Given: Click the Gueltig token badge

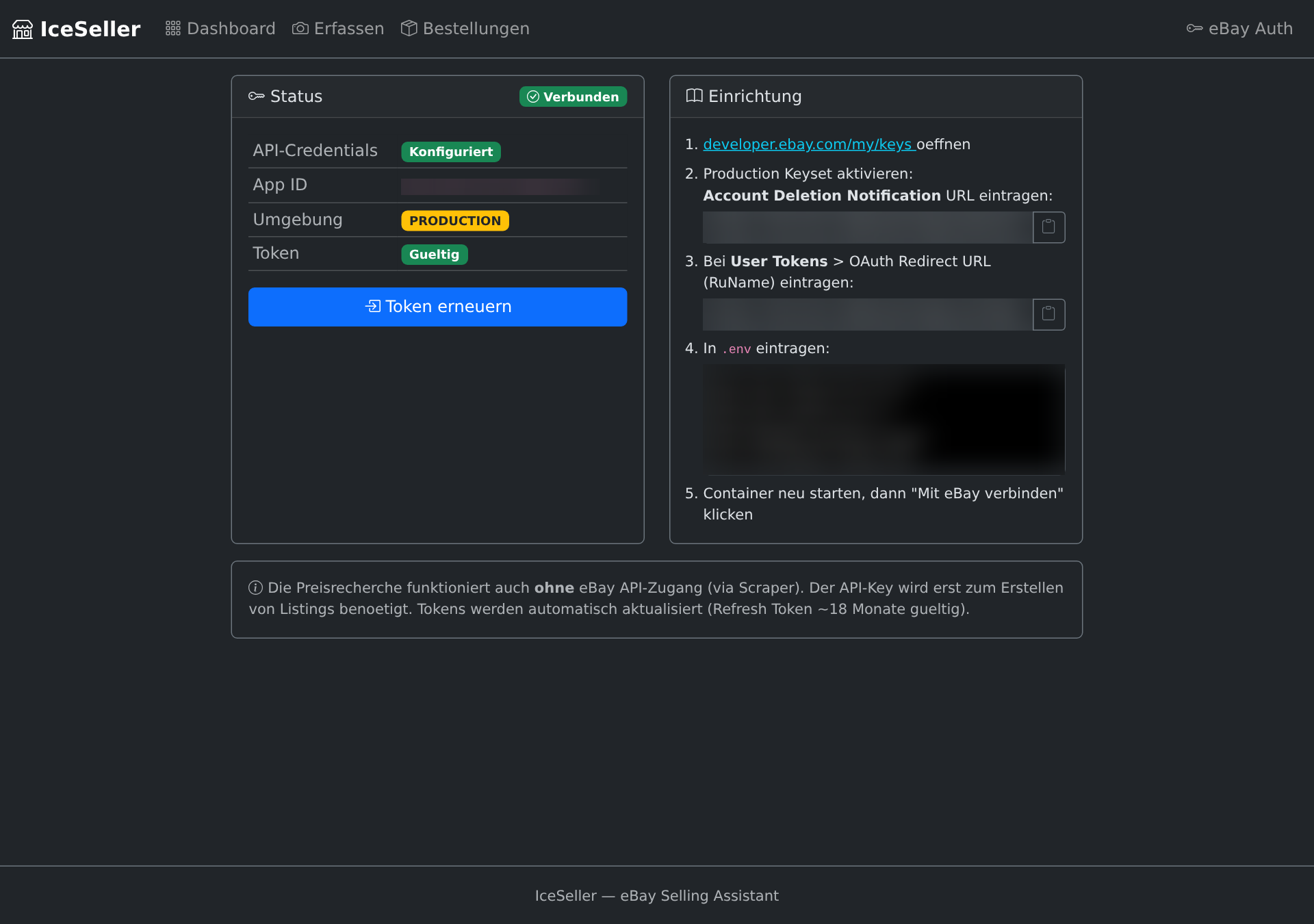Looking at the screenshot, I should 435,255.
